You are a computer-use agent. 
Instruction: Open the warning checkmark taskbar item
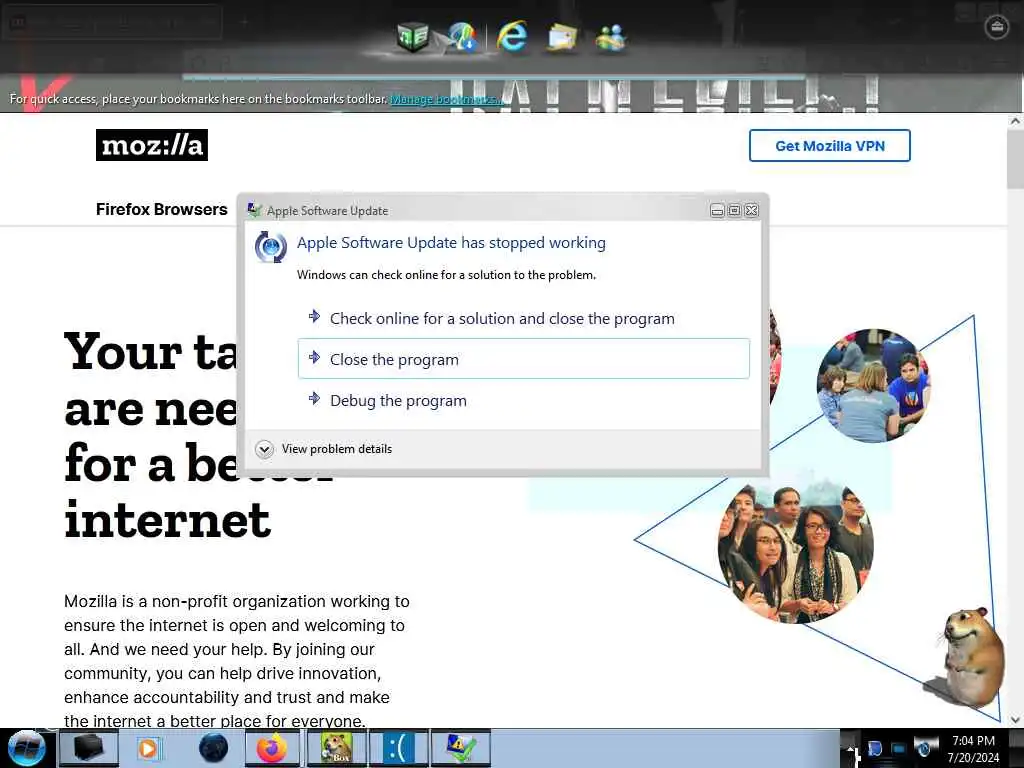[x=460, y=748]
